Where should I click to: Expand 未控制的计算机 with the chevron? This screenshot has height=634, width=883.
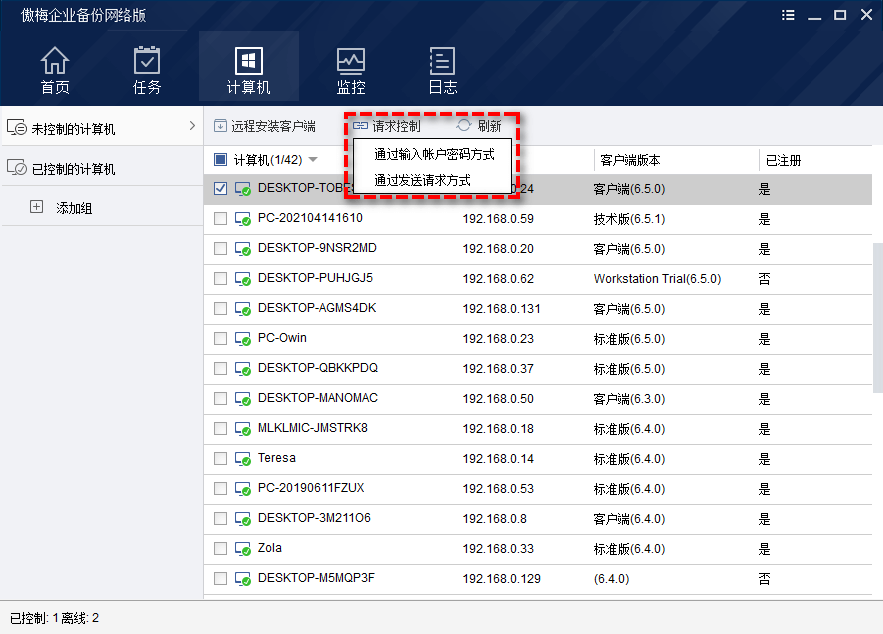[x=191, y=126]
